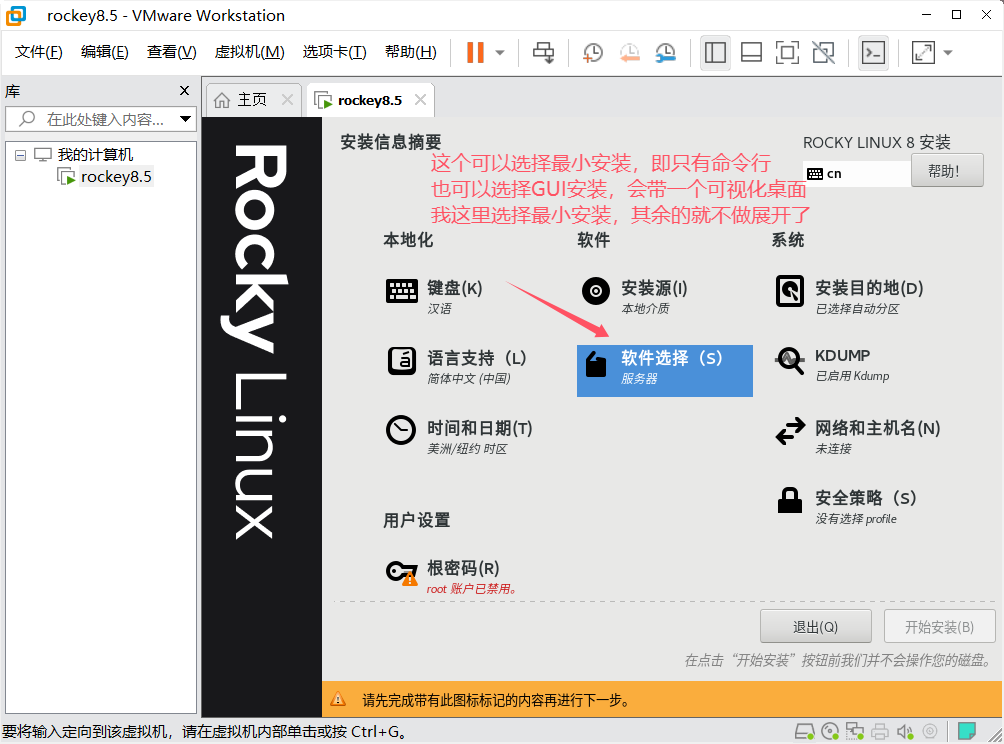Toggle the Unity mode icon
The width and height of the screenshot is (1004, 744).
pyautogui.click(x=823, y=52)
